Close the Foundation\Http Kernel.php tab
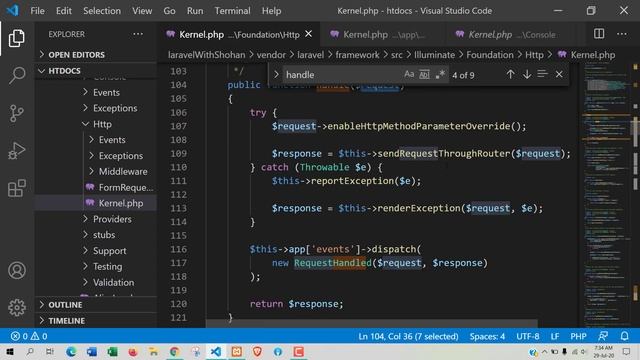This screenshot has height=360, width=640. click(x=309, y=34)
